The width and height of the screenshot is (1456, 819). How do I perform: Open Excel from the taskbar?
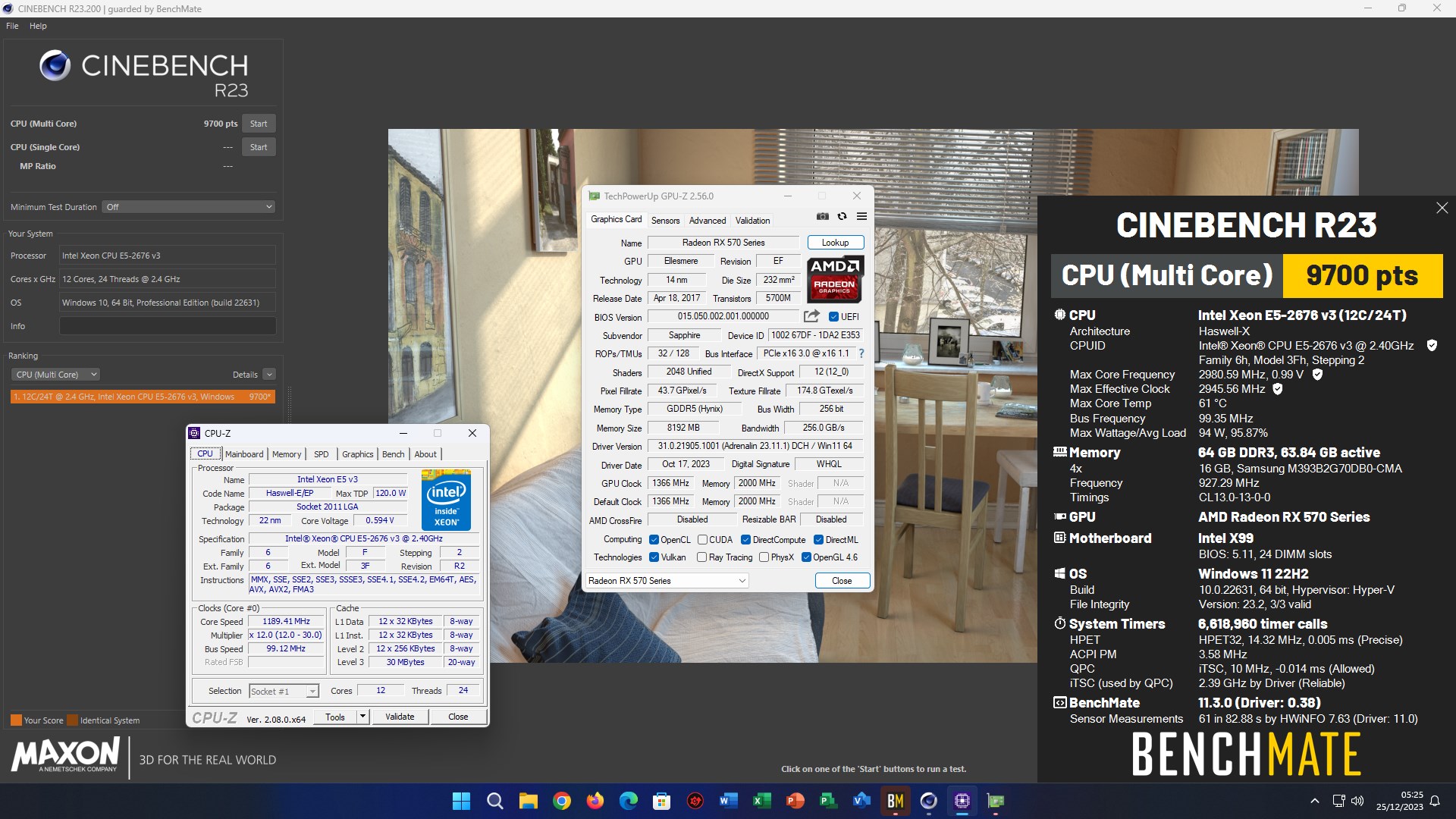tap(761, 801)
